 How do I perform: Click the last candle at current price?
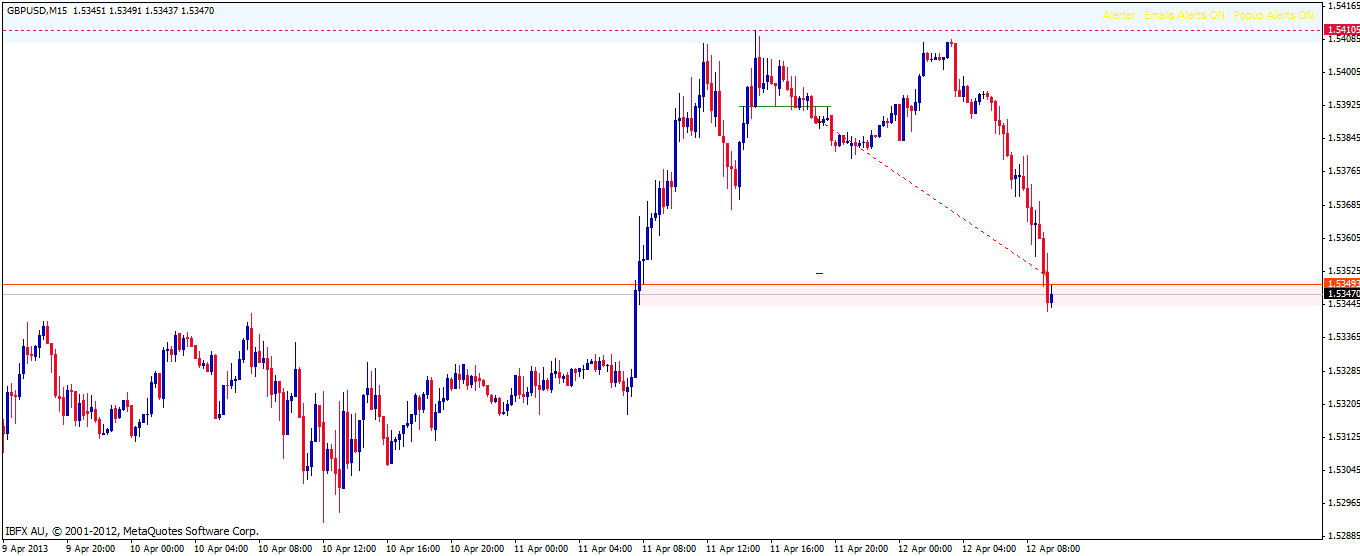(x=1051, y=297)
